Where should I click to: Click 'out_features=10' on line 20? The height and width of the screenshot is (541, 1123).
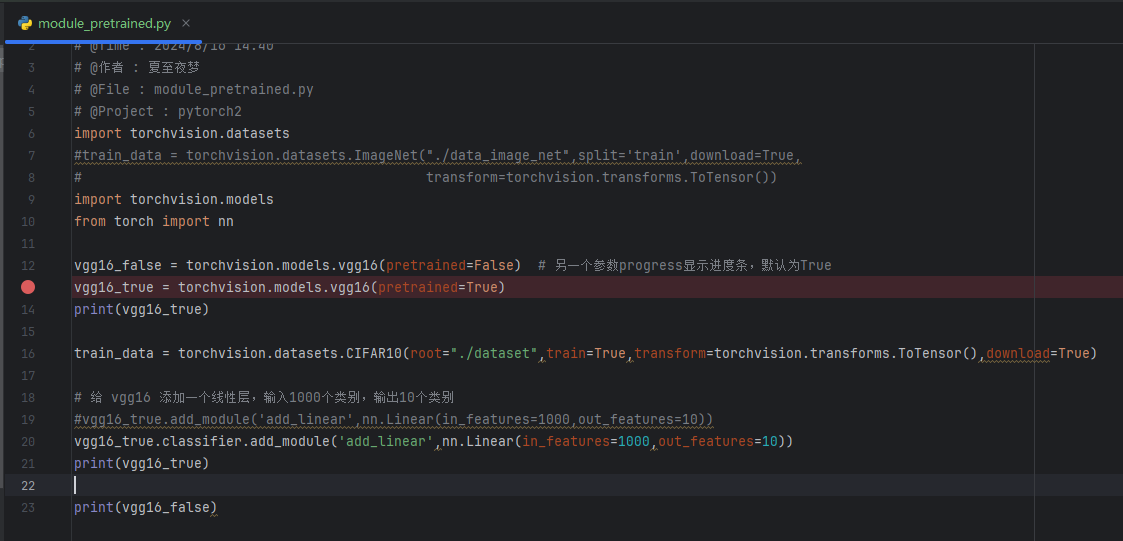tap(718, 441)
